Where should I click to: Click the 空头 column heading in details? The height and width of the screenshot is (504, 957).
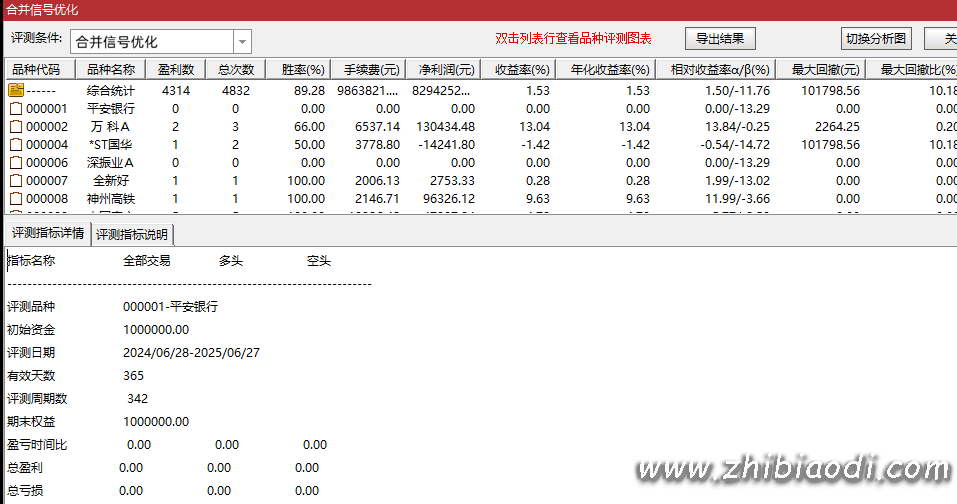(x=319, y=261)
